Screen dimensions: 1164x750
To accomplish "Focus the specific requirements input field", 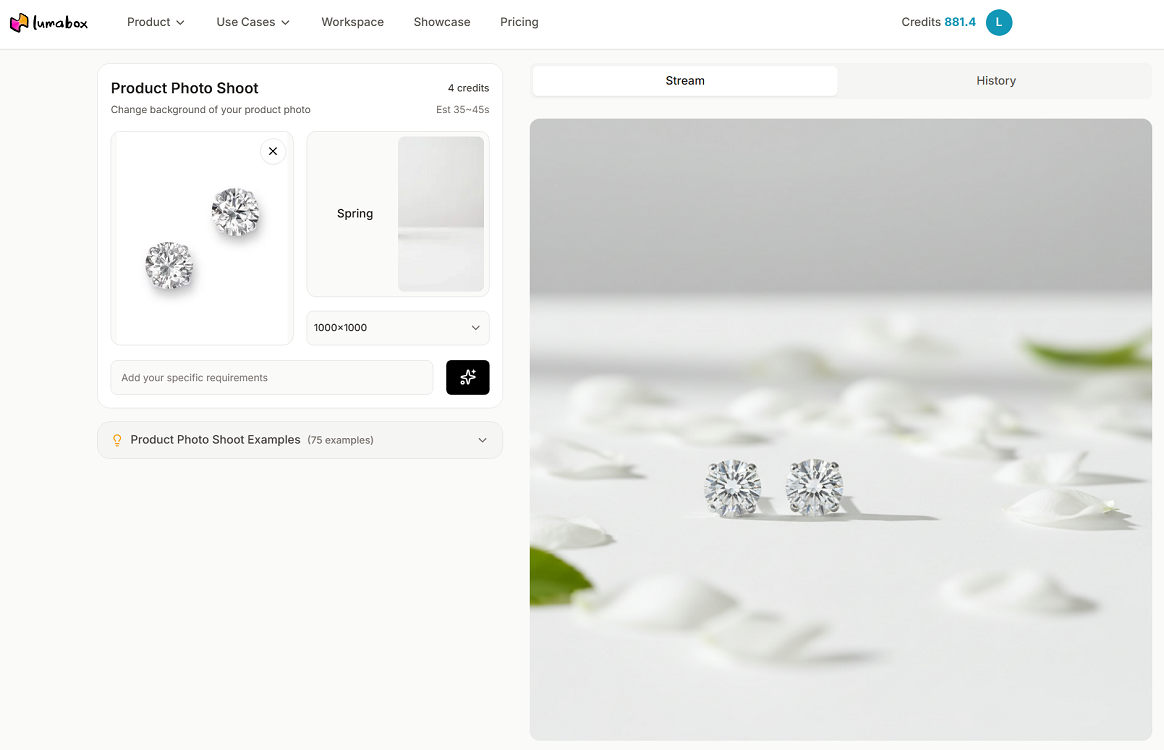I will coord(272,377).
